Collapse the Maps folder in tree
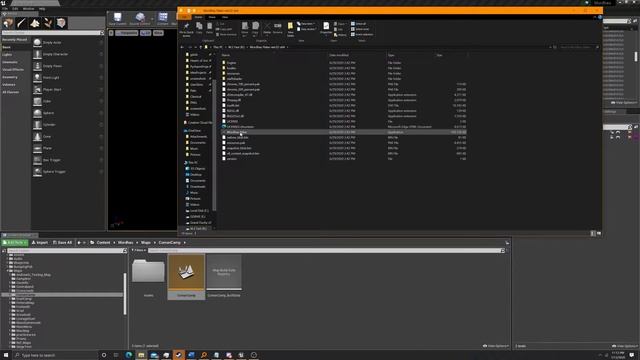 [x=8, y=271]
